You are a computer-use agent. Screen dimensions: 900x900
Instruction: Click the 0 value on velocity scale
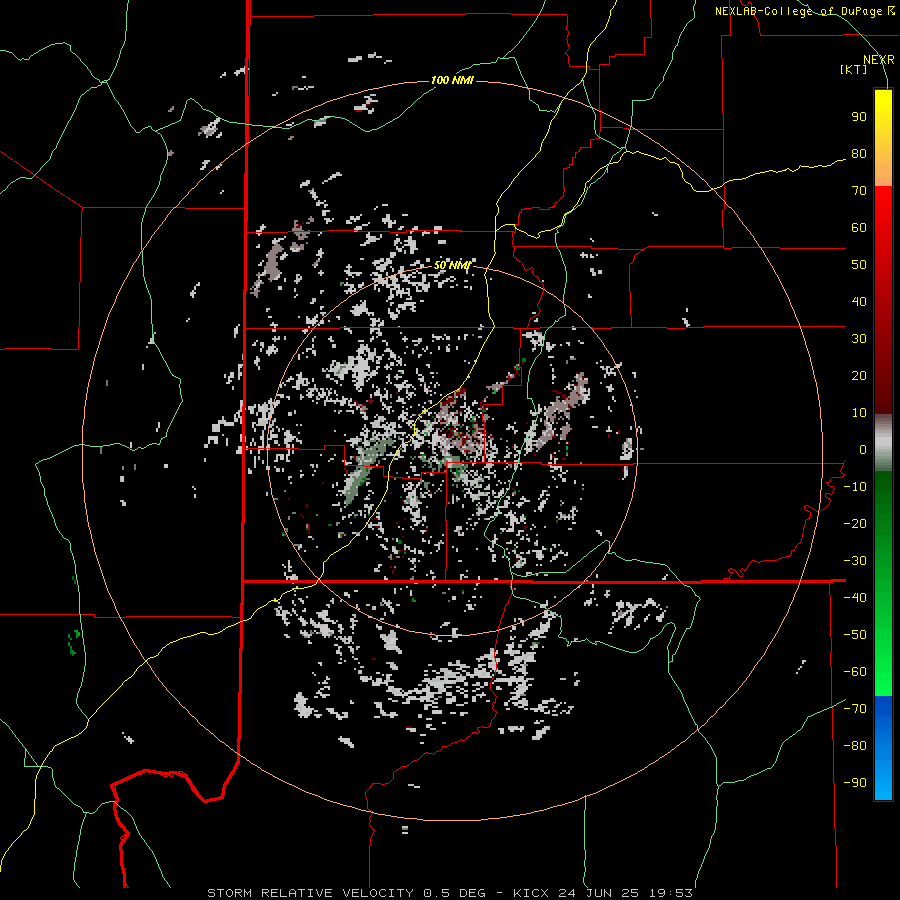tap(863, 449)
